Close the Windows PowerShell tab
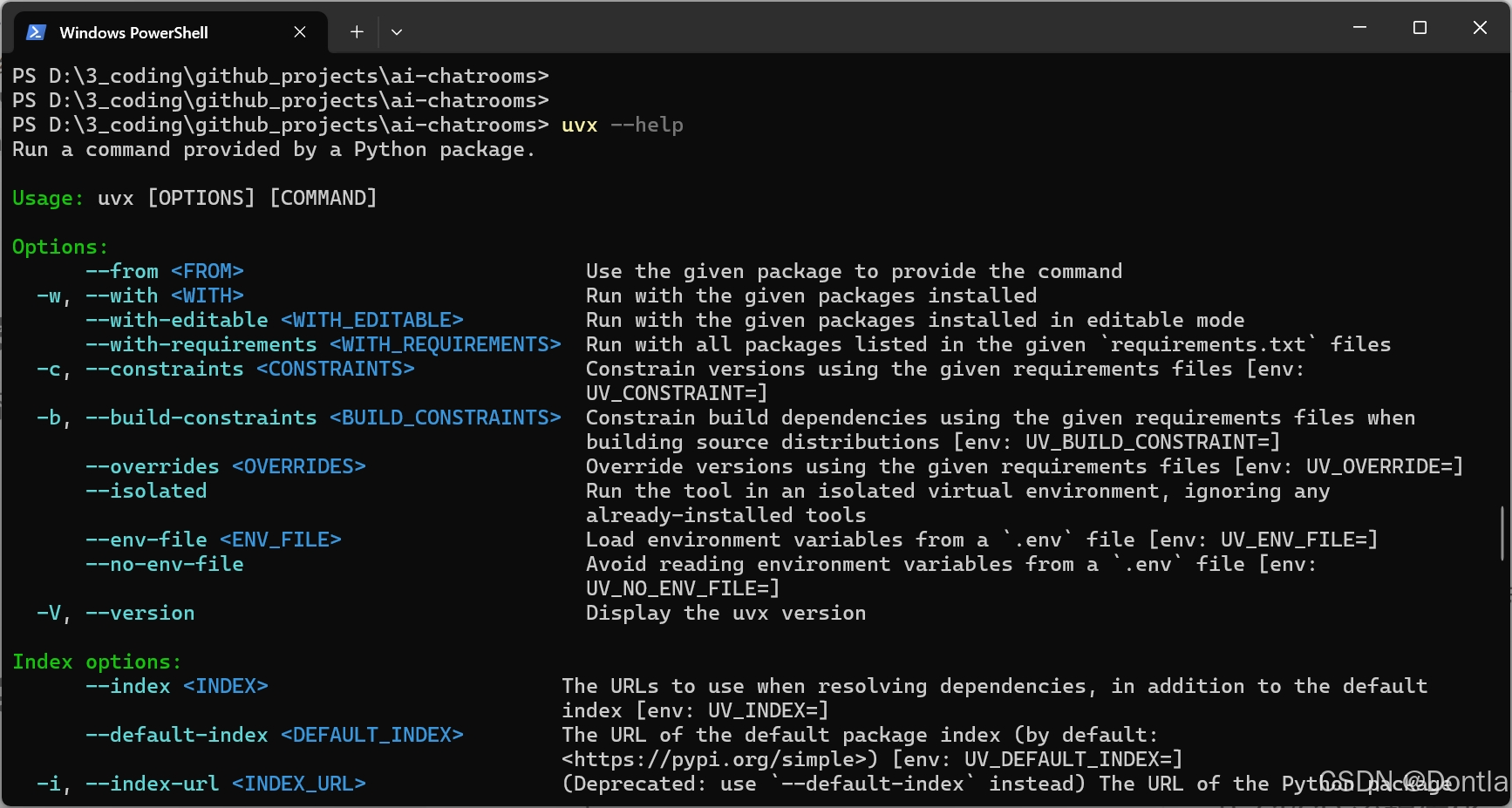 [300, 31]
